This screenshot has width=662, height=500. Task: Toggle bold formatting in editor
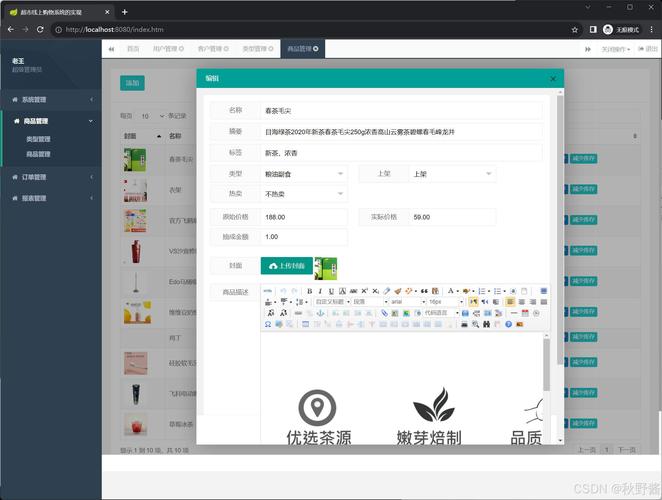tap(309, 291)
